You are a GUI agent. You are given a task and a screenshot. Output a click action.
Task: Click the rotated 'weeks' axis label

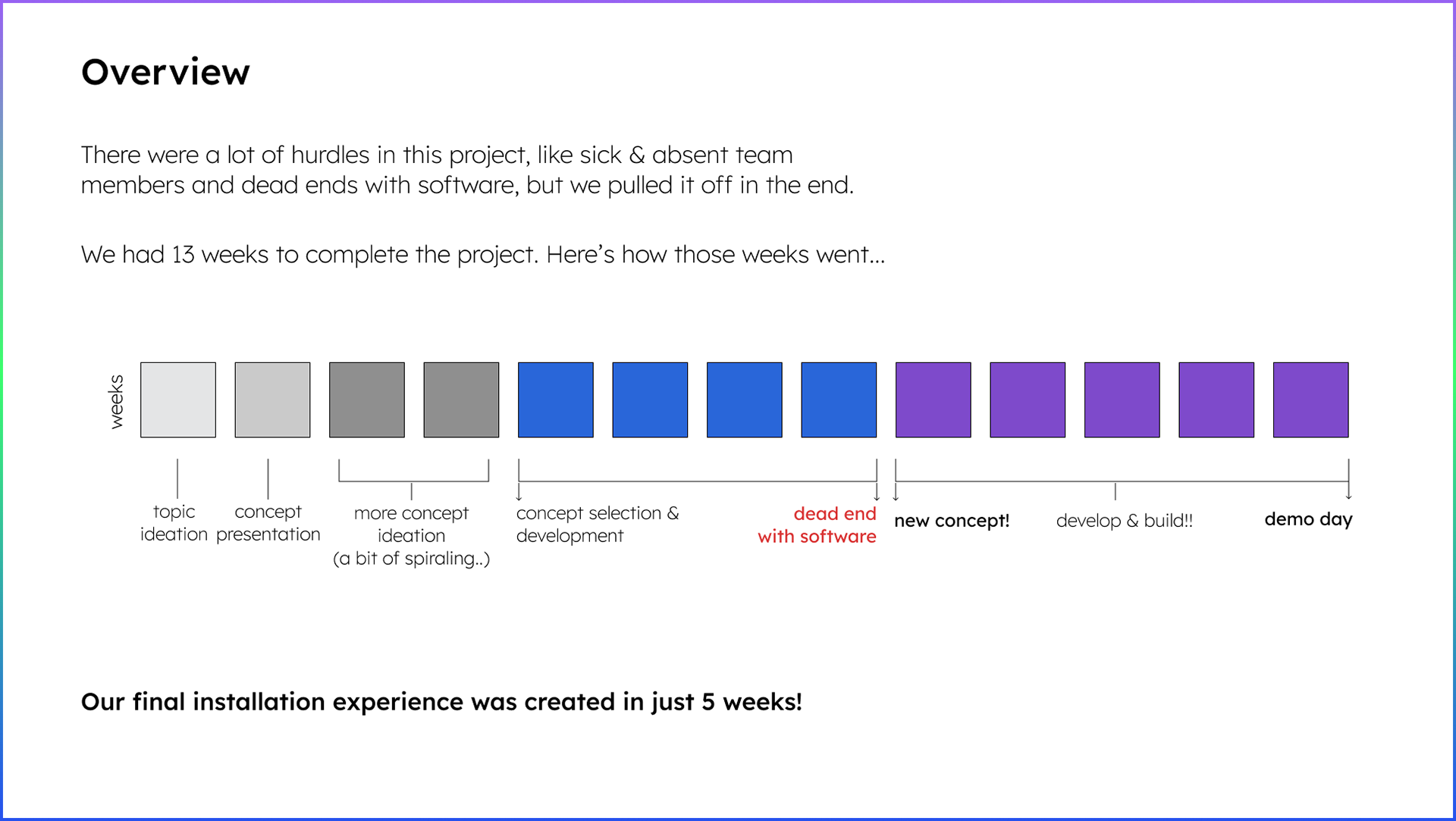pyautogui.click(x=116, y=401)
